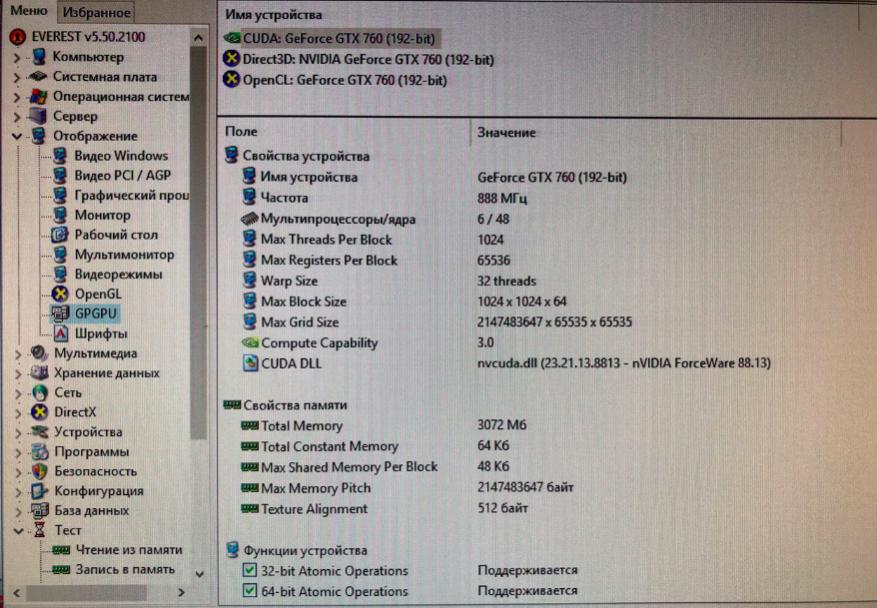
Task: Click the Direct3D NVIDIA GeForce device icon
Action: pyautogui.click(x=232, y=59)
